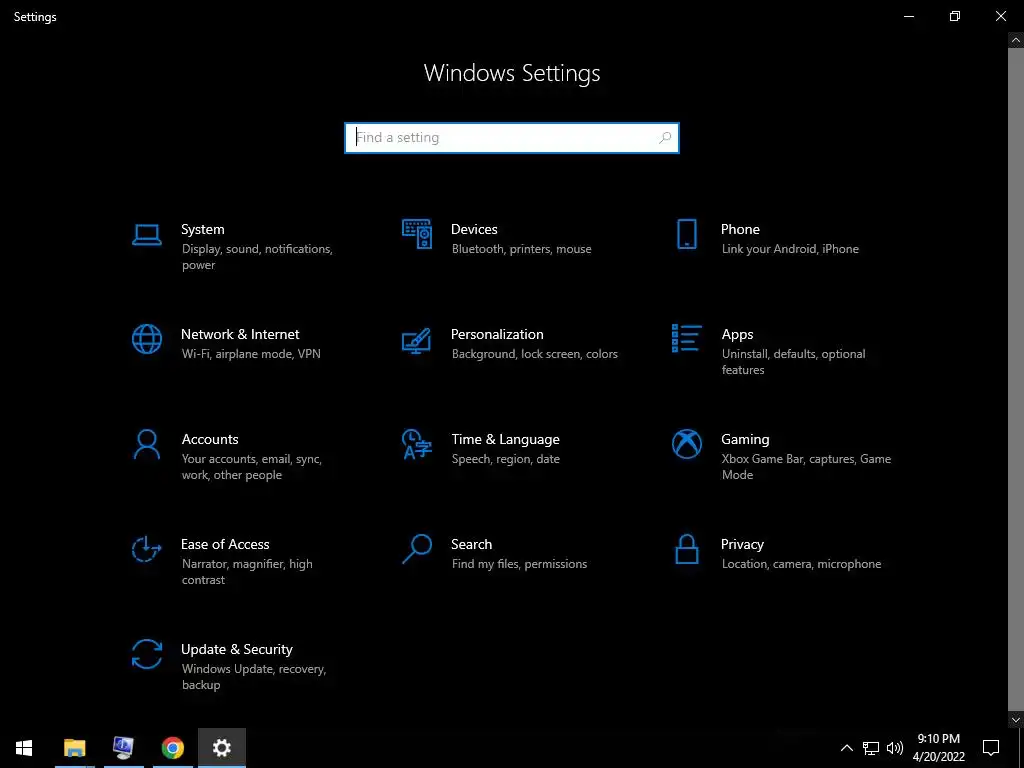1024x768 pixels.
Task: Click the magnifier inside the search box
Action: click(x=665, y=138)
